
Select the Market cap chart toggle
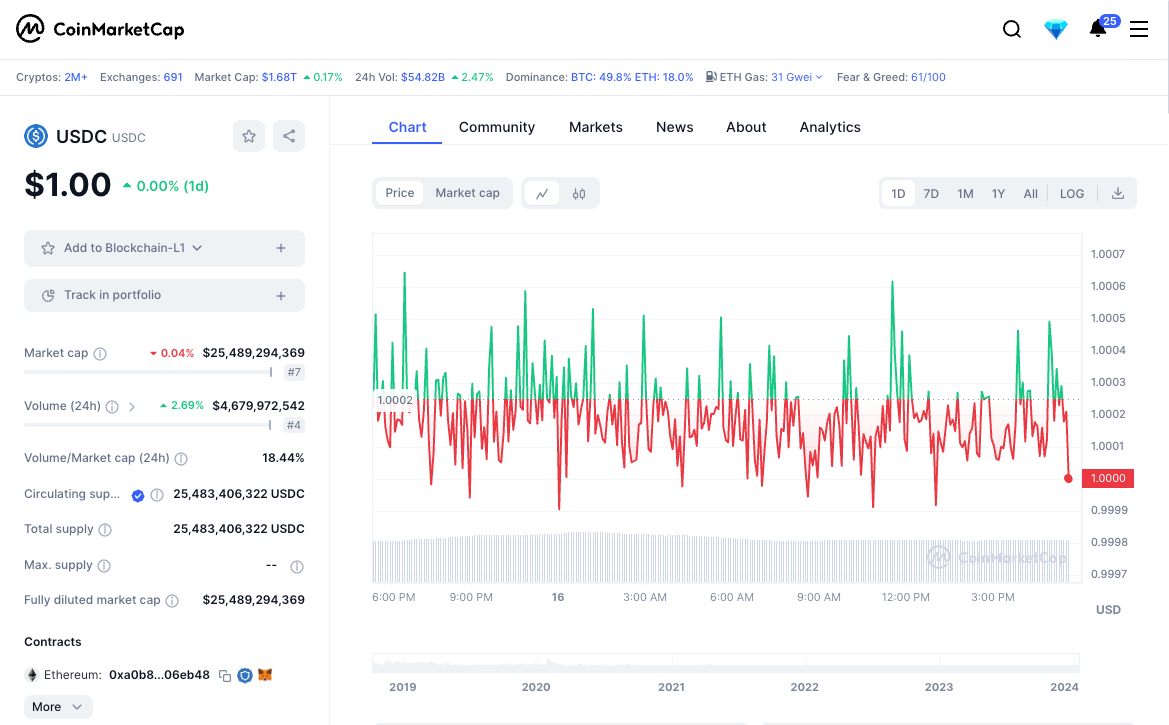pyautogui.click(x=467, y=193)
